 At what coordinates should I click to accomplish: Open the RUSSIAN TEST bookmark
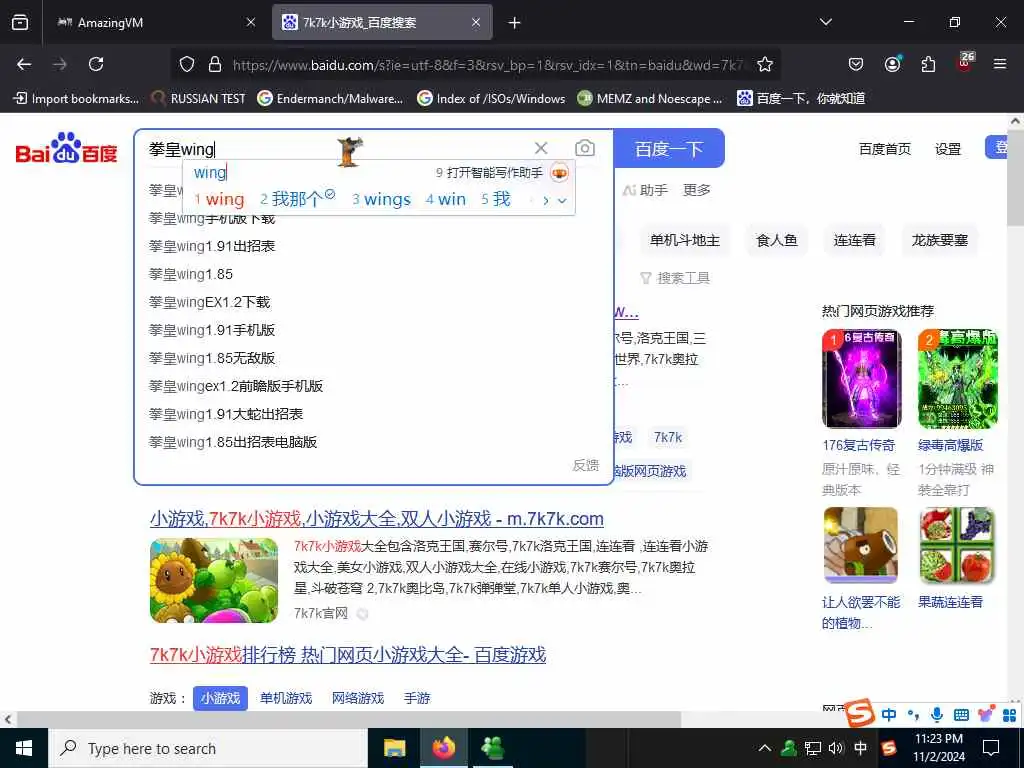[198, 99]
